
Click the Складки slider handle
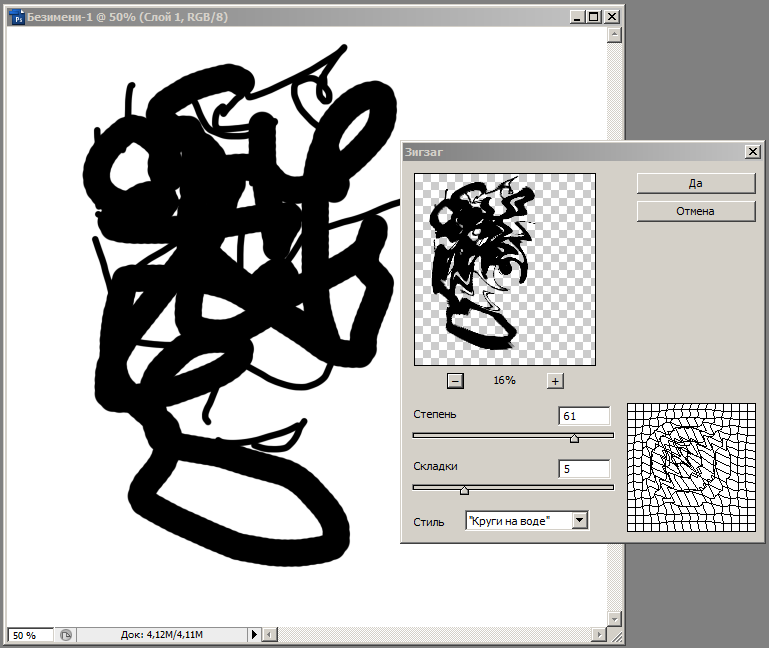point(464,490)
